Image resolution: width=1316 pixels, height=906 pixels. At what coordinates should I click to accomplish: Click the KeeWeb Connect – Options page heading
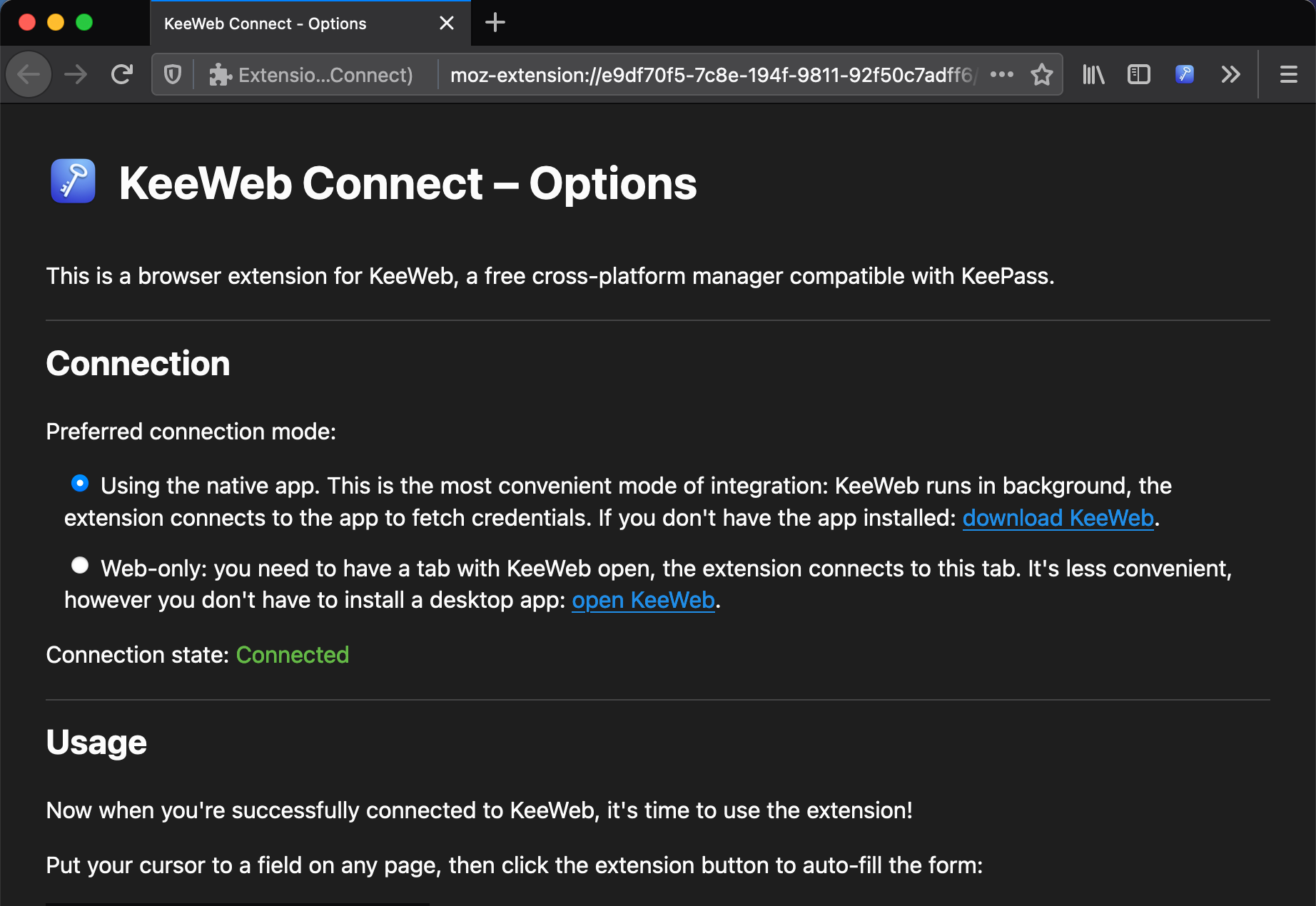[408, 183]
